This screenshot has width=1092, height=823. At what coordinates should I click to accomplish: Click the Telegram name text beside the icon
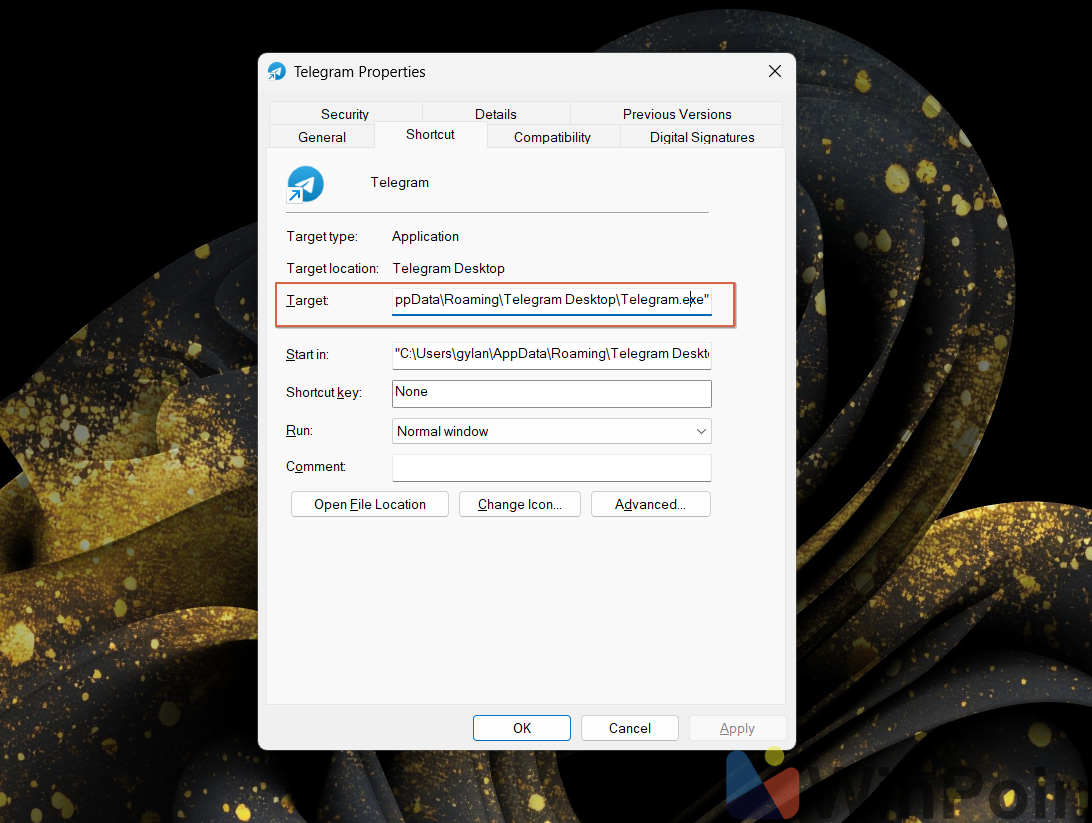coord(400,182)
